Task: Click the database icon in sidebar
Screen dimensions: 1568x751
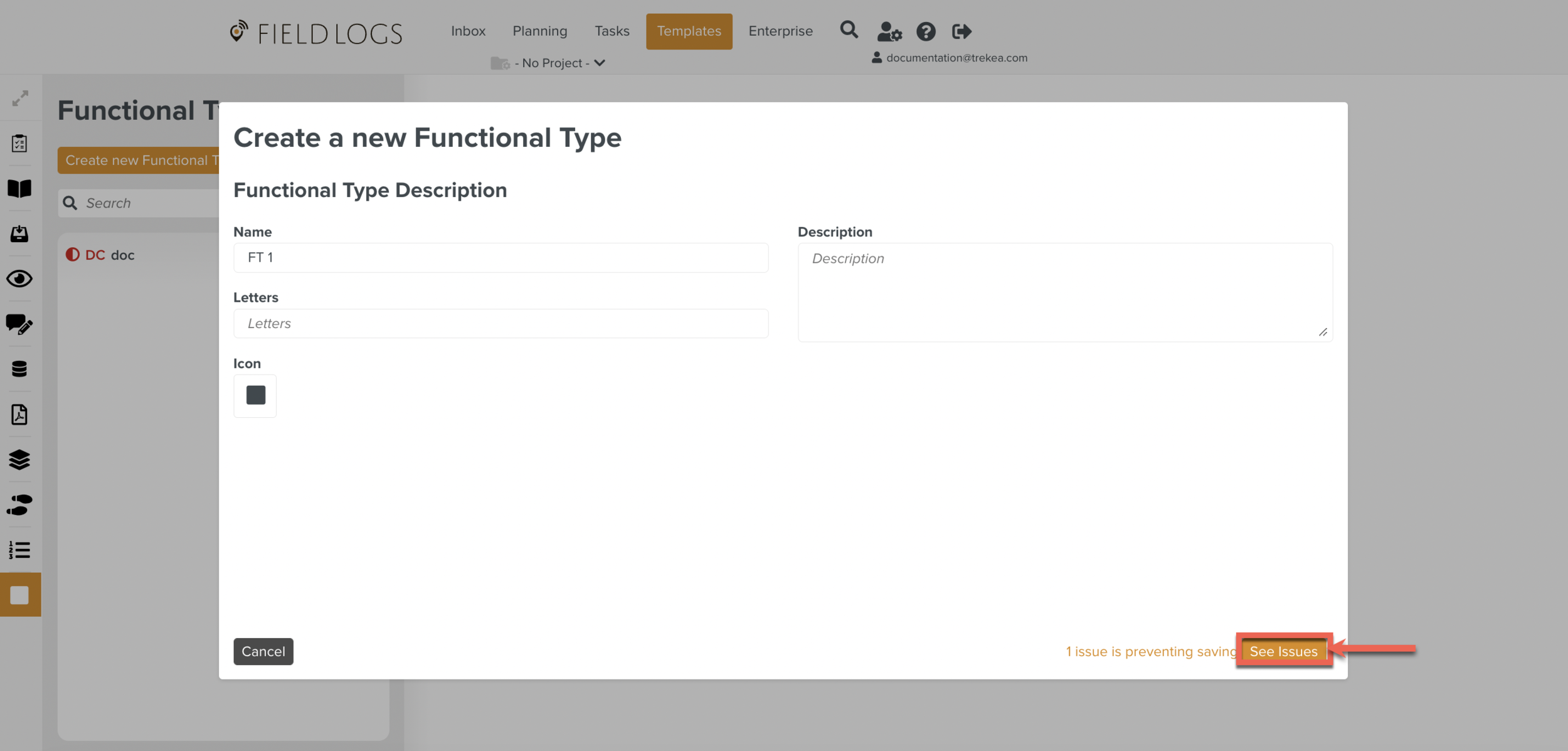Action: click(x=20, y=369)
